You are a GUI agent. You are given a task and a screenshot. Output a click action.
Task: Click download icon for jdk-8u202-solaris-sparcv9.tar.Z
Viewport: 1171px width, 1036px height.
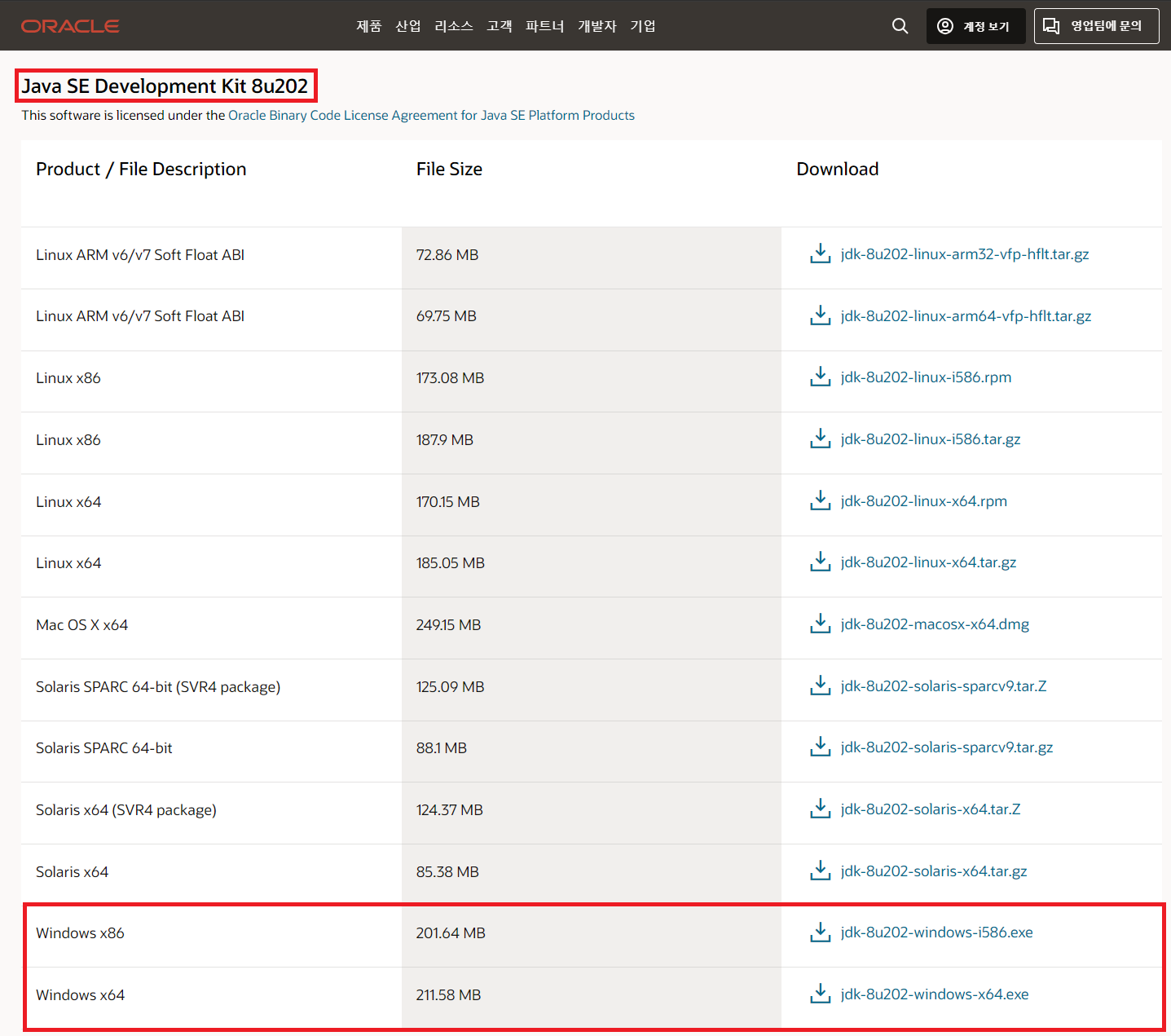pyautogui.click(x=820, y=686)
